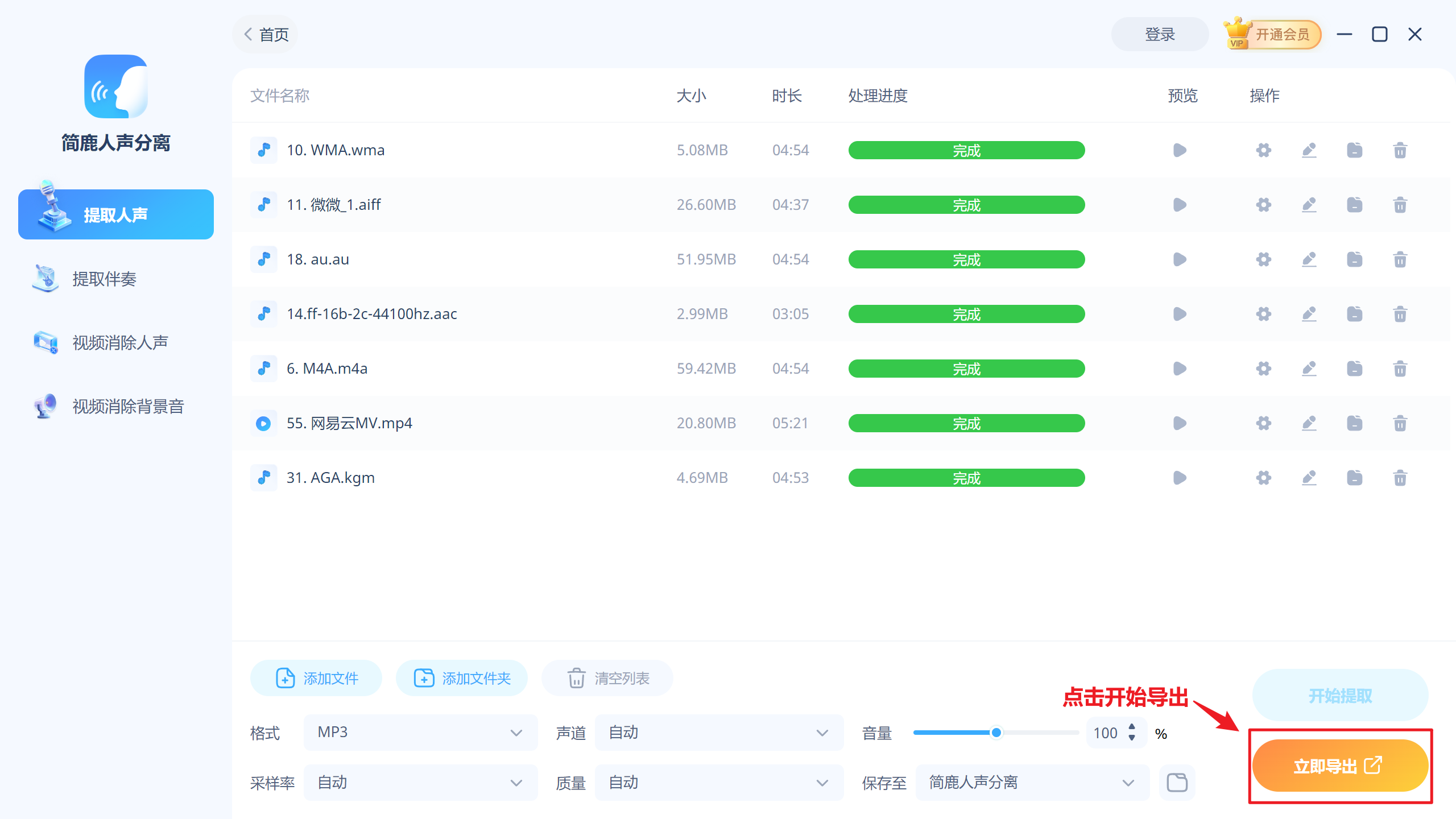This screenshot has height=819, width=1456.
Task: Switch to 提取伴奏 sidebar tab
Action: (x=104, y=279)
